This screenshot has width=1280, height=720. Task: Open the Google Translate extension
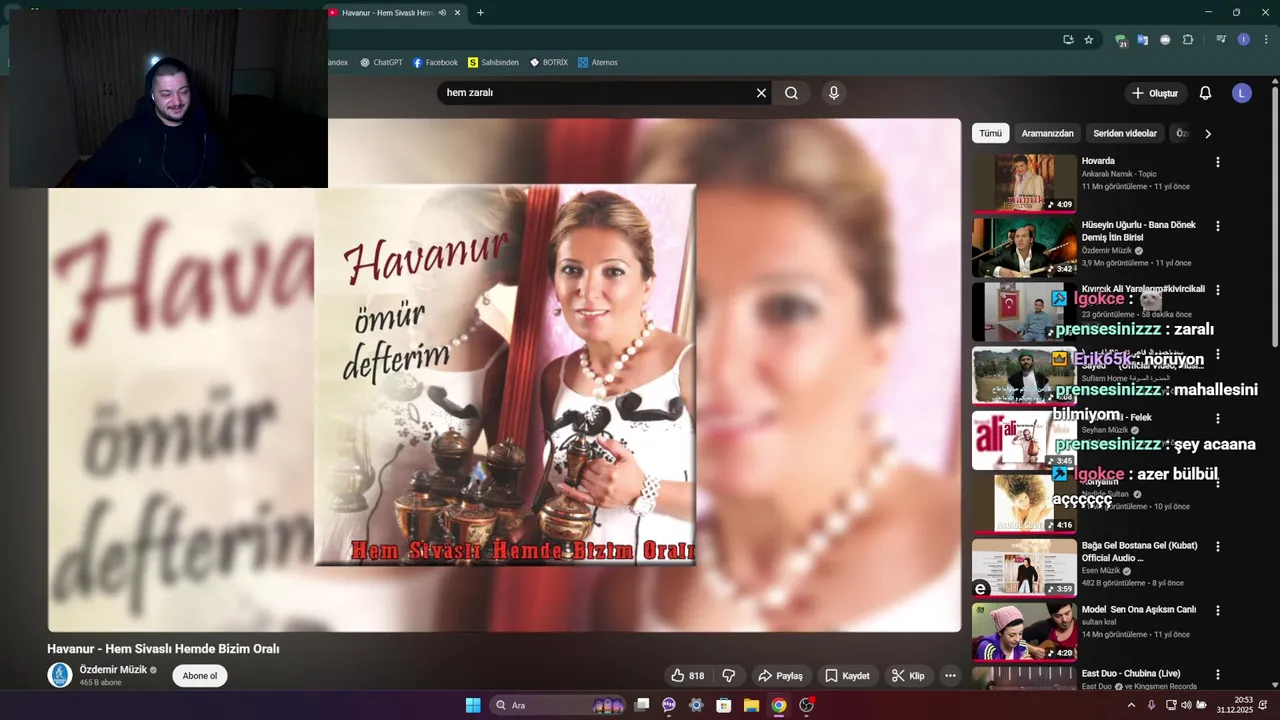(x=1143, y=40)
